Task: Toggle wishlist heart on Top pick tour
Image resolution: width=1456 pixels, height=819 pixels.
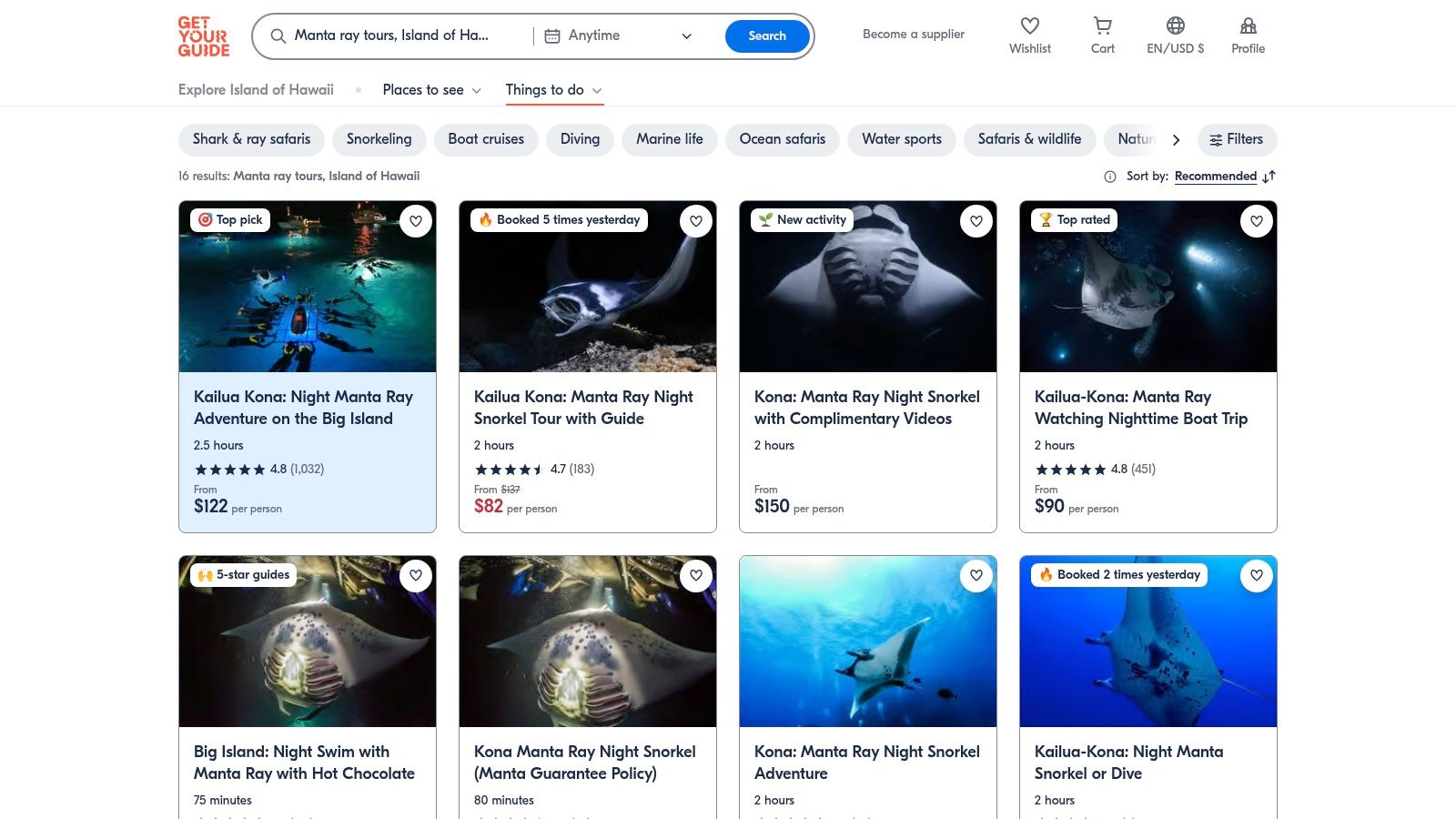Action: [x=416, y=221]
